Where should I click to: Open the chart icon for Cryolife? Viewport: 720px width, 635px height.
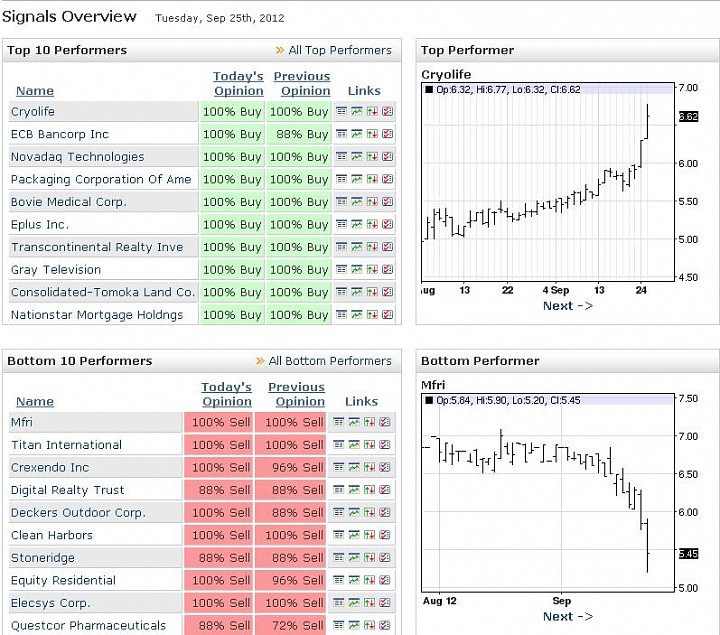pyautogui.click(x=357, y=111)
